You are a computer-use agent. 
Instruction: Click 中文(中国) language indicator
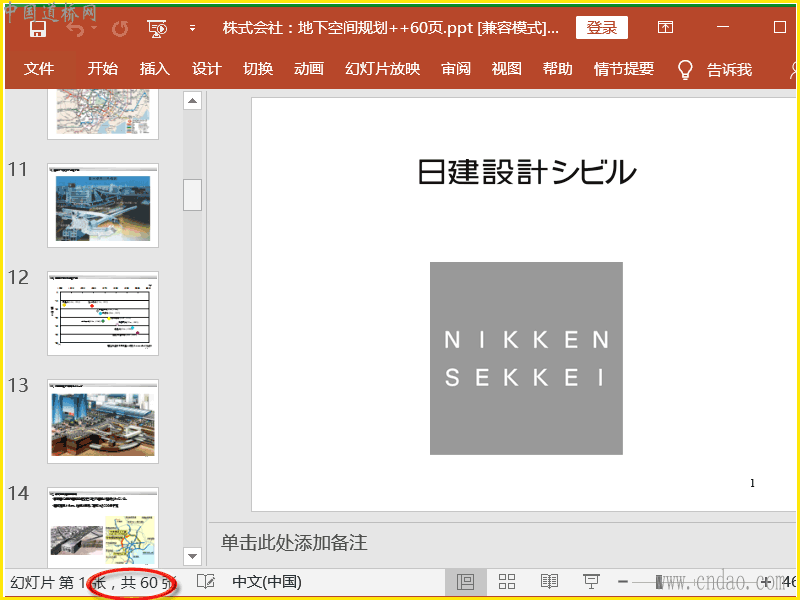pos(266,582)
